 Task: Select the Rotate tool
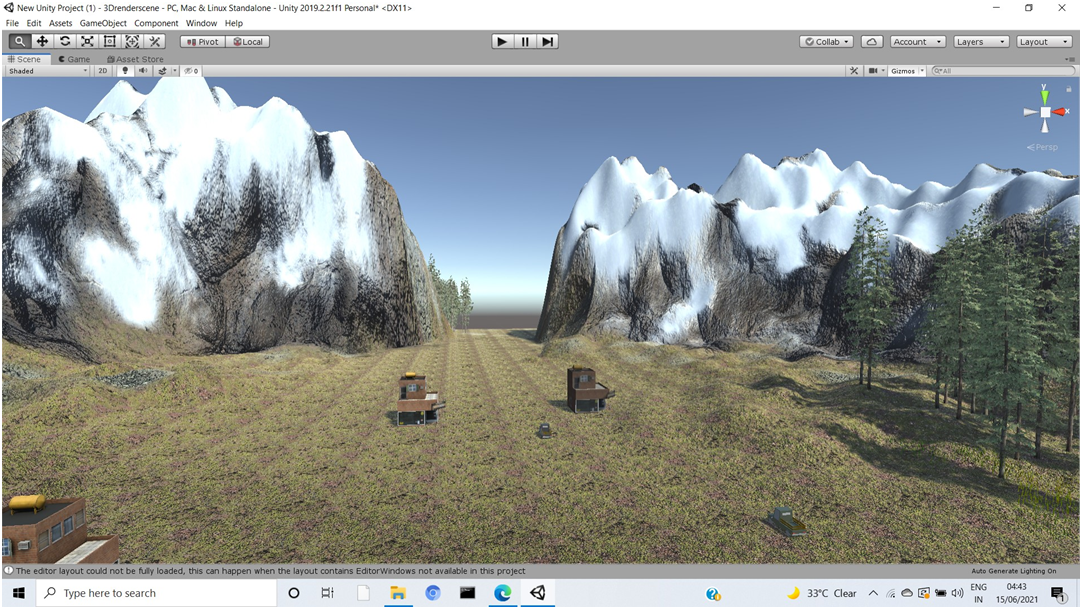(x=64, y=41)
